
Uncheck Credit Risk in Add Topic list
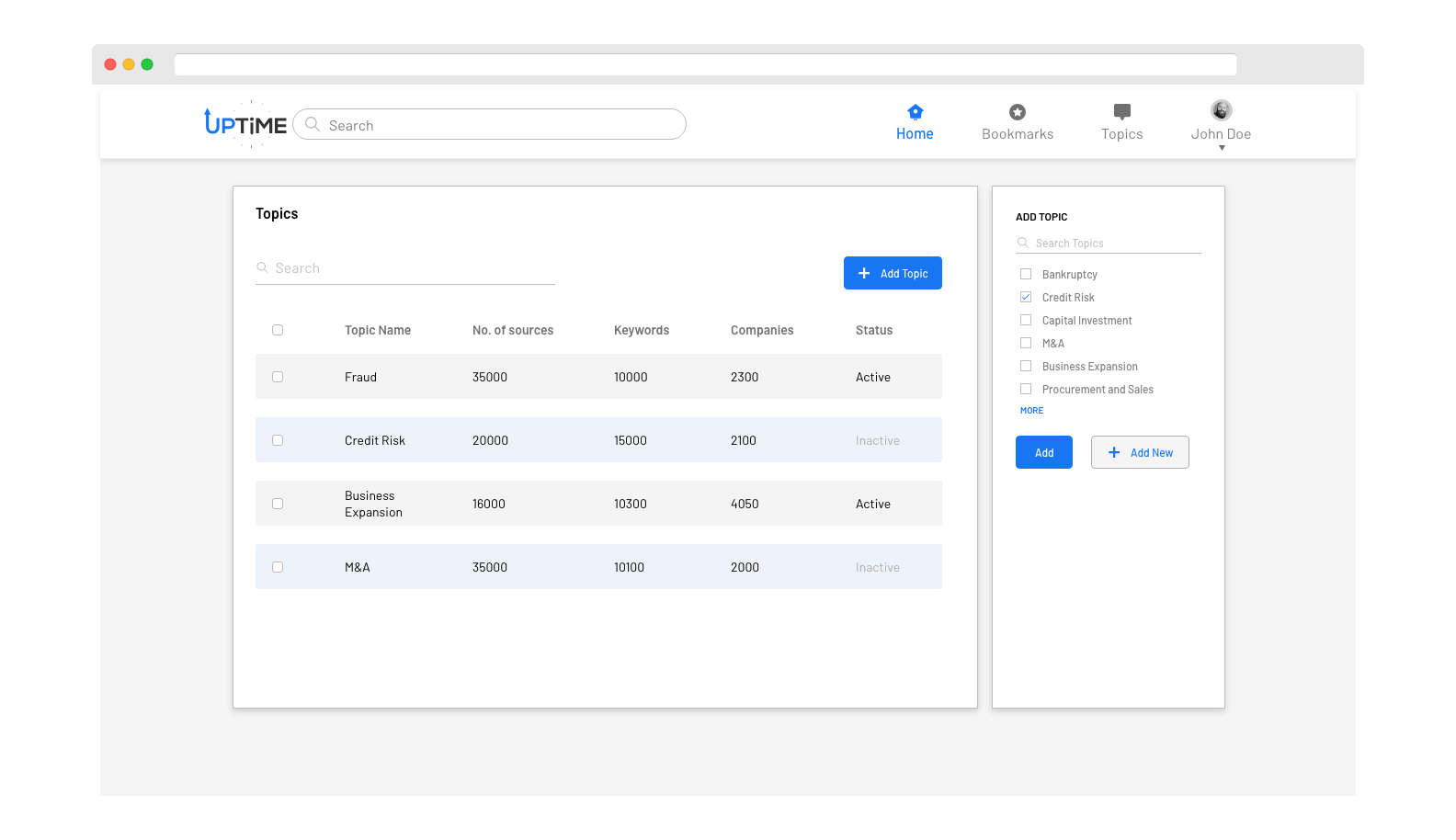pos(1026,297)
